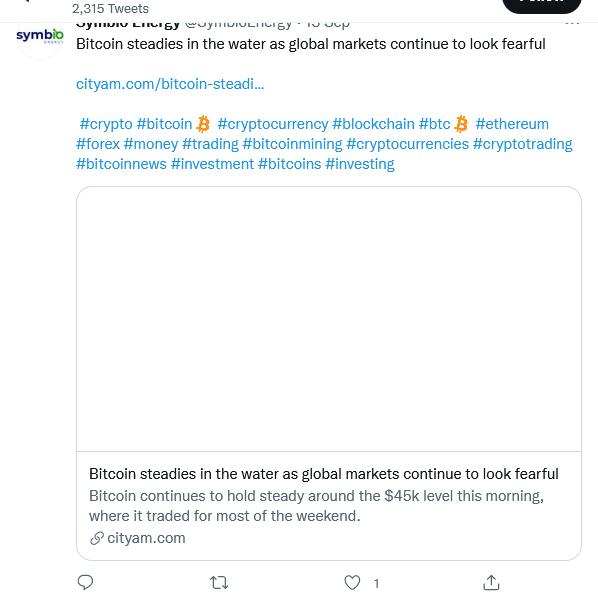This screenshot has height=604, width=598.
Task: Click the #investing hashtag
Action: (360, 164)
